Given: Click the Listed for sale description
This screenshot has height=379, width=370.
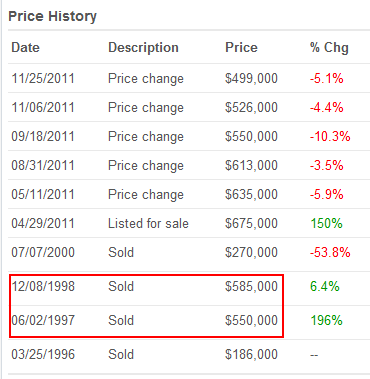Looking at the screenshot, I should 148,224.
